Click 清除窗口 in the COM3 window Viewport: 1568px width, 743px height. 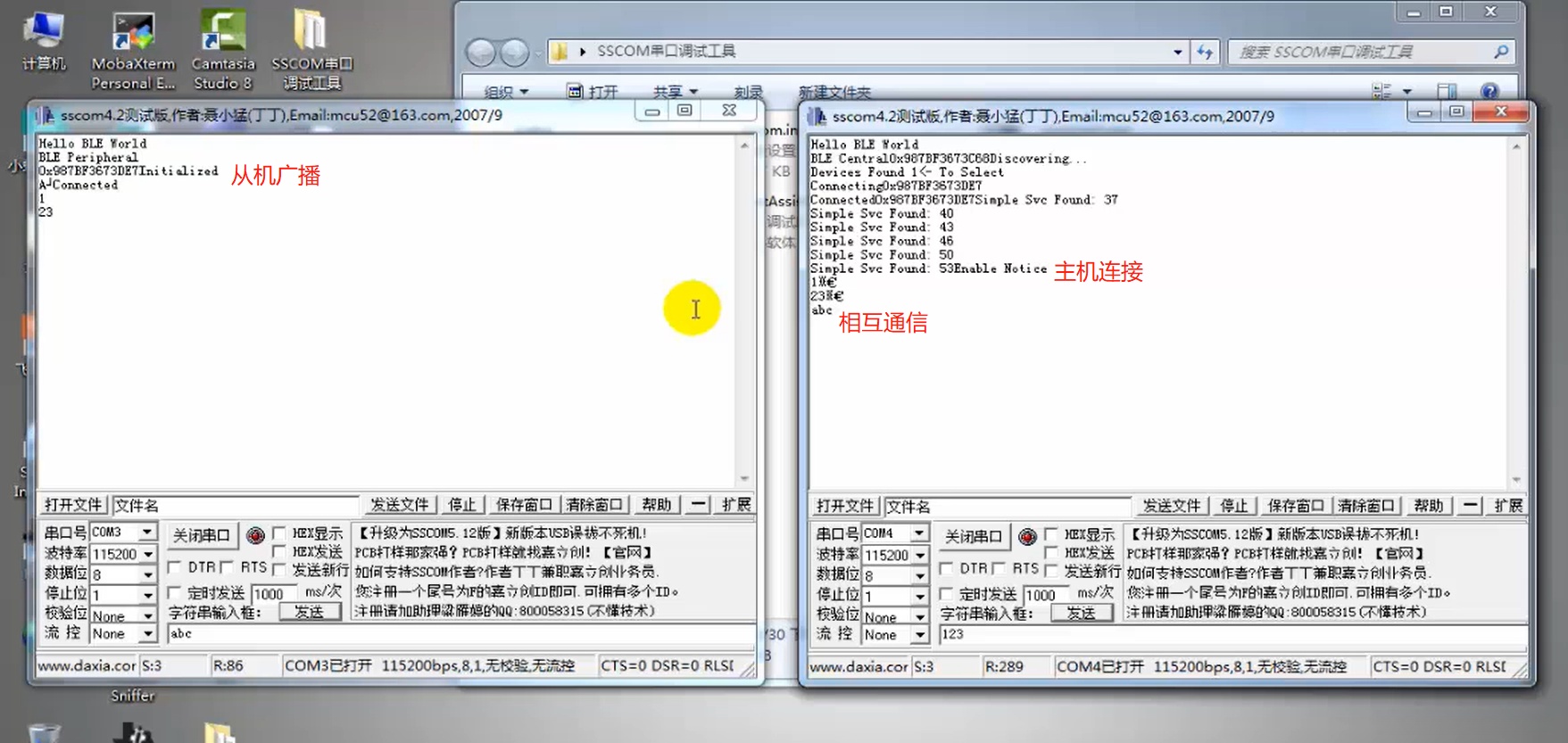593,505
